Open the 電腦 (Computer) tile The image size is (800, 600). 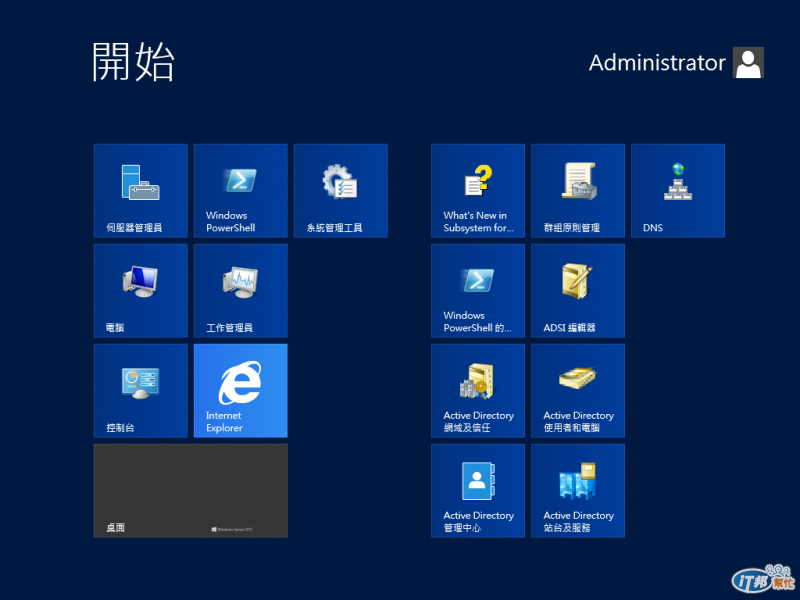coord(140,290)
